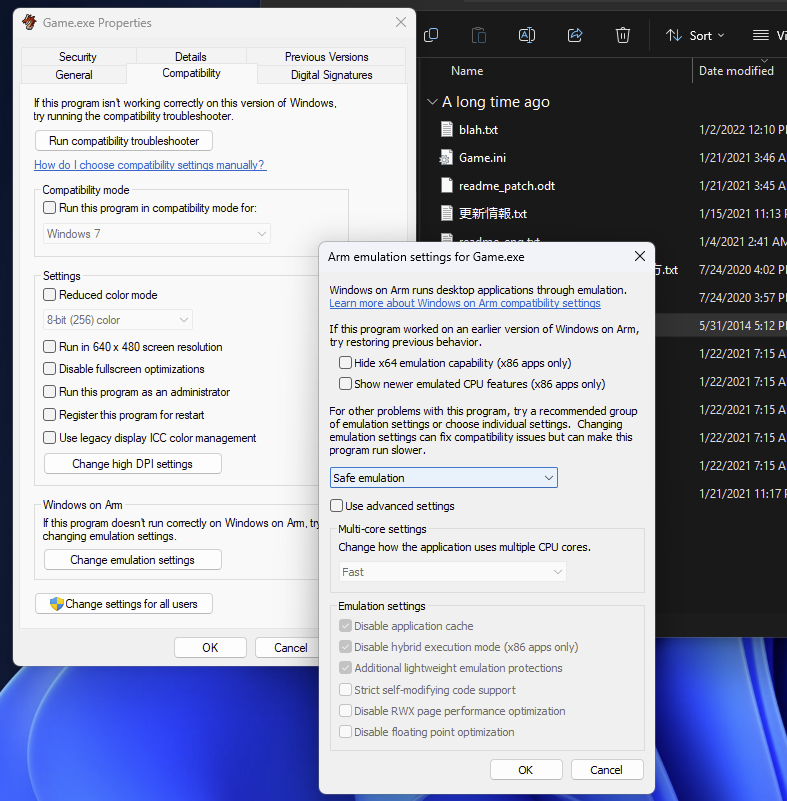Click the 更新情報.txt file icon
The image size is (787, 801).
(446, 213)
